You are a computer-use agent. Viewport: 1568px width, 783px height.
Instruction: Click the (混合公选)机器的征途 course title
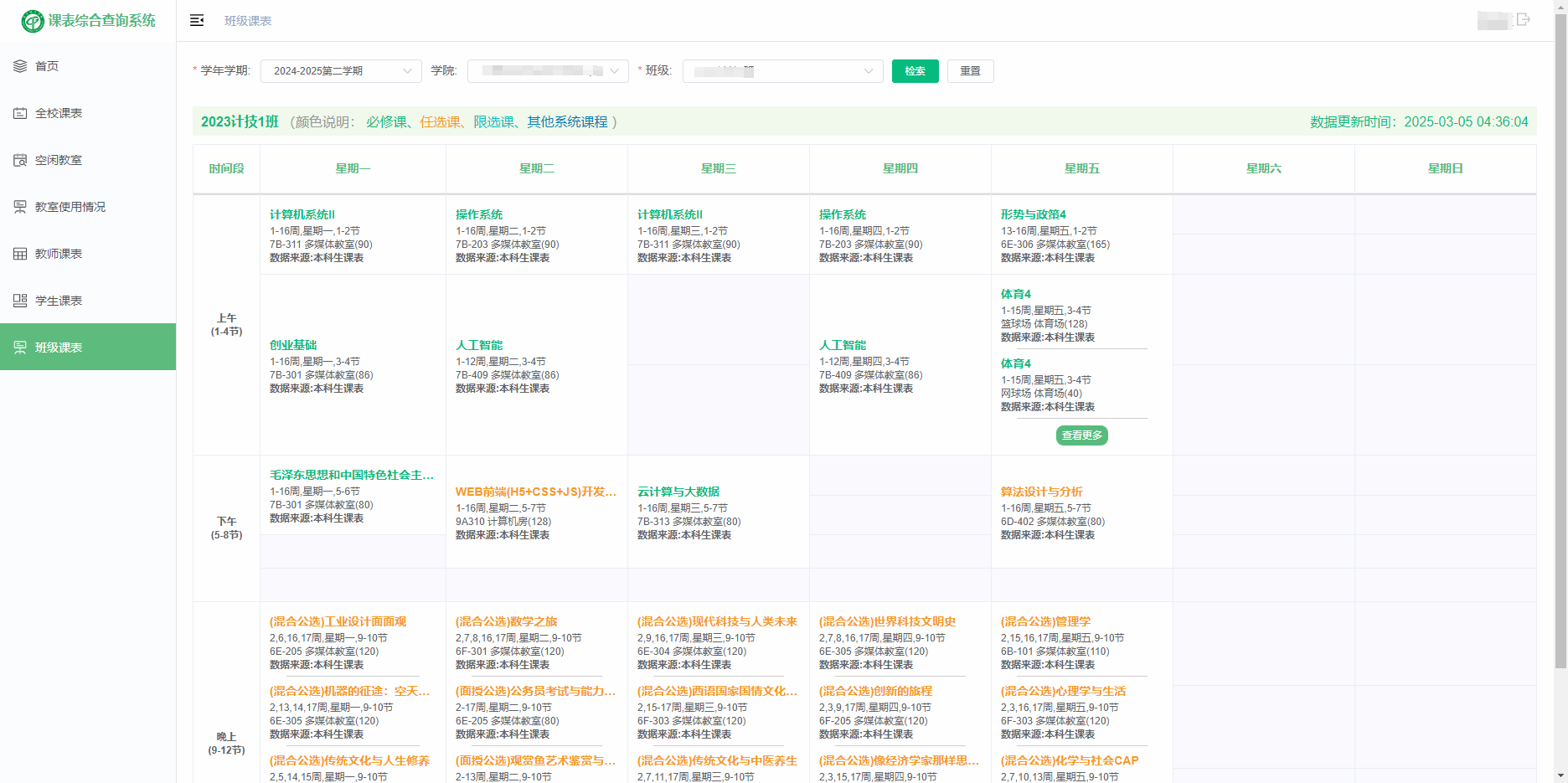coord(350,691)
